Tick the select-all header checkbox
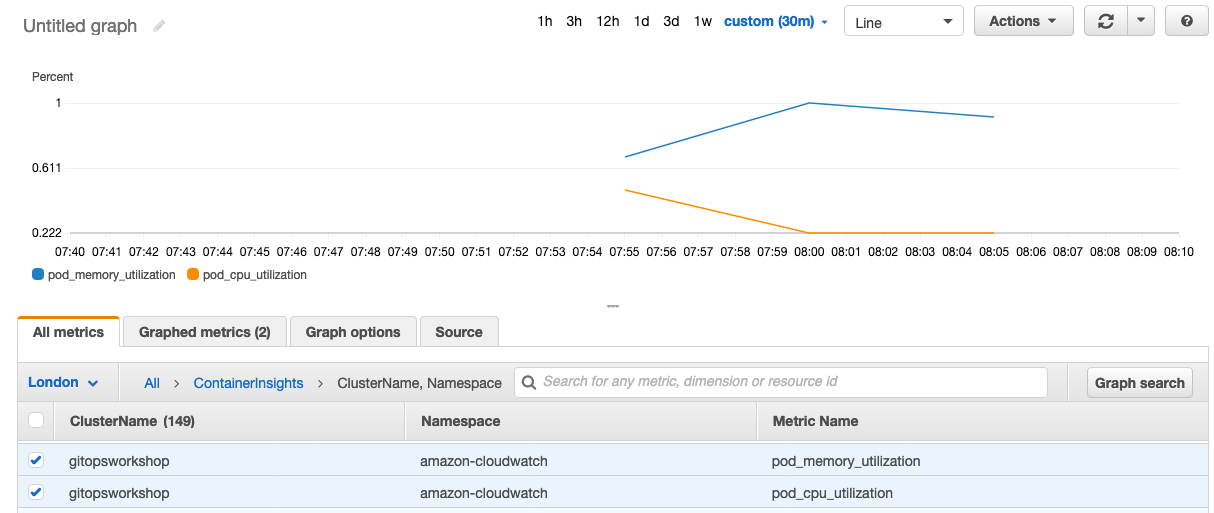1214x513 pixels. click(36, 421)
